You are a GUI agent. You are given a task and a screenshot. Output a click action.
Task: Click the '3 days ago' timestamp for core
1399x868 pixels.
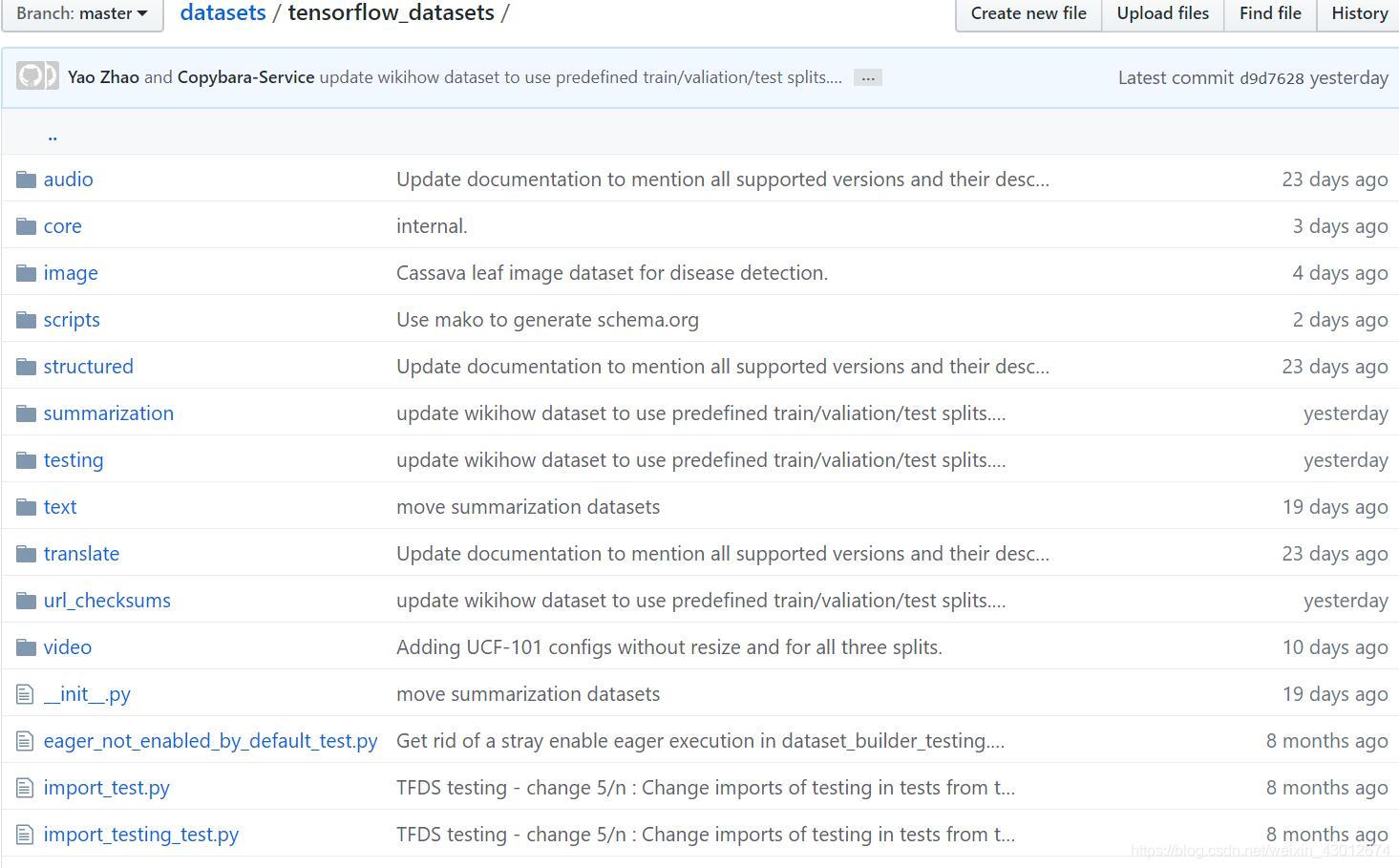(1340, 226)
